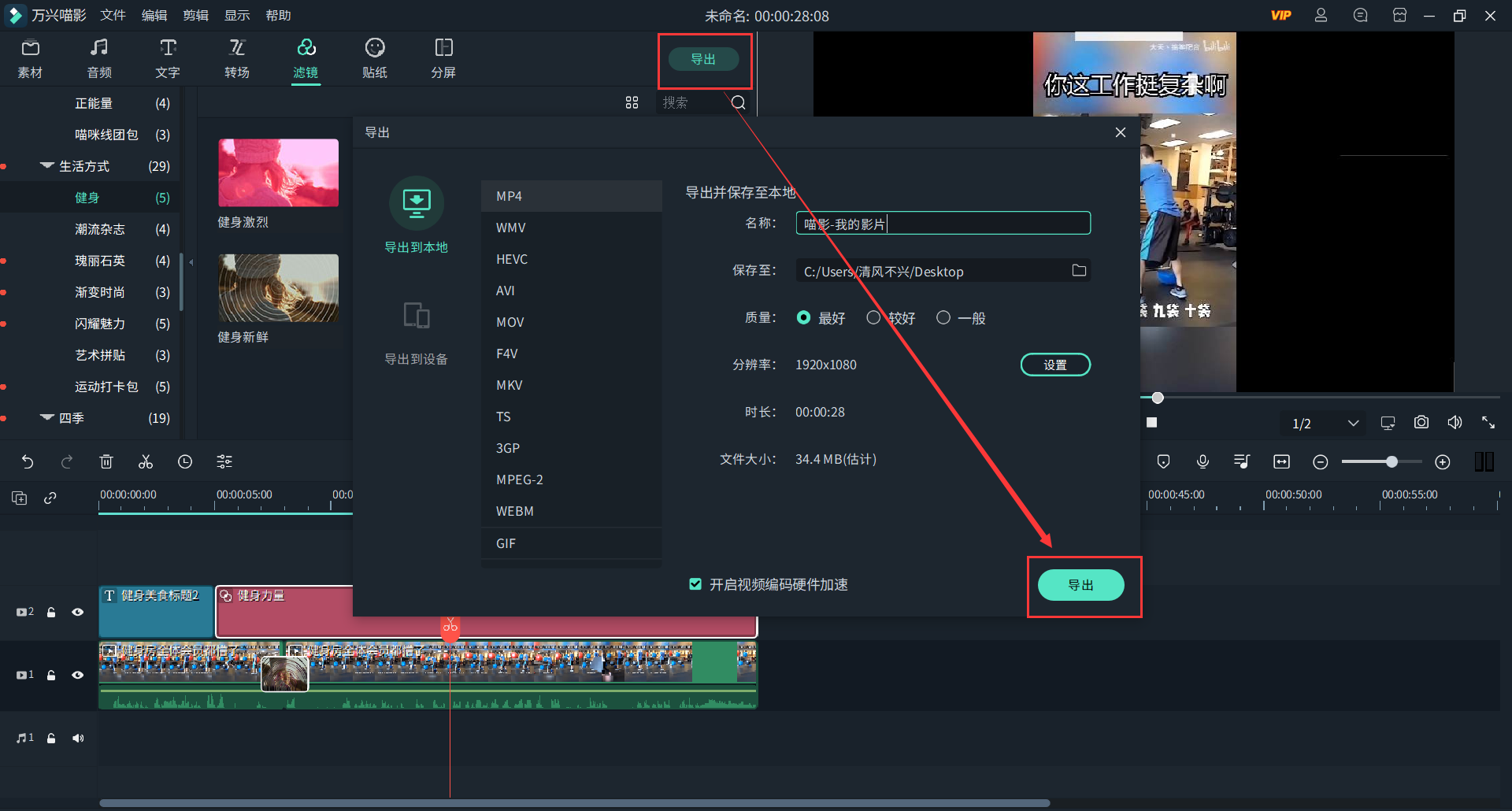Switch filter view to grid layout icon

tap(632, 103)
